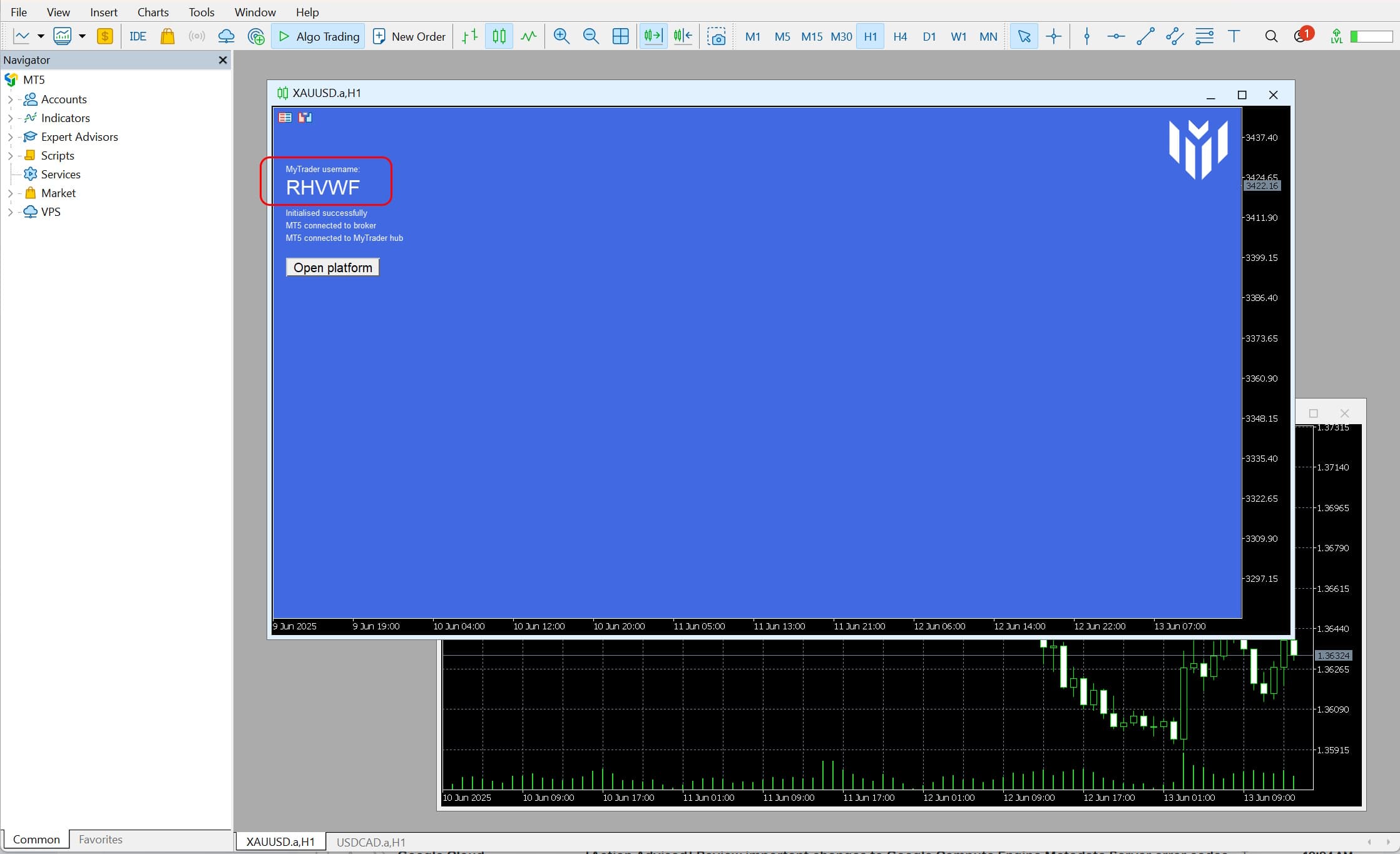Activate the crosshair tool

coord(1054,36)
